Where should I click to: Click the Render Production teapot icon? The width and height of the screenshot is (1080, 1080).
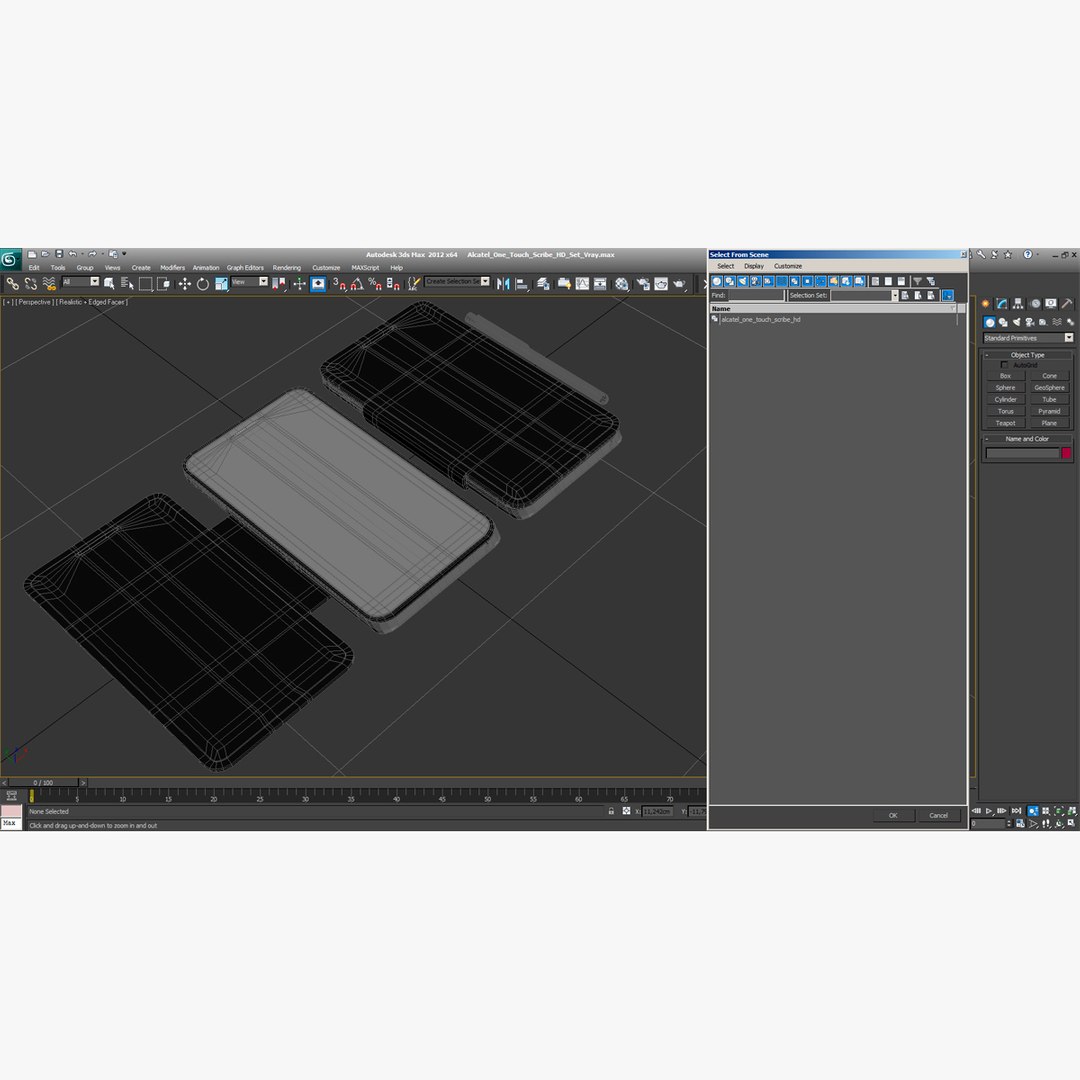[x=680, y=283]
